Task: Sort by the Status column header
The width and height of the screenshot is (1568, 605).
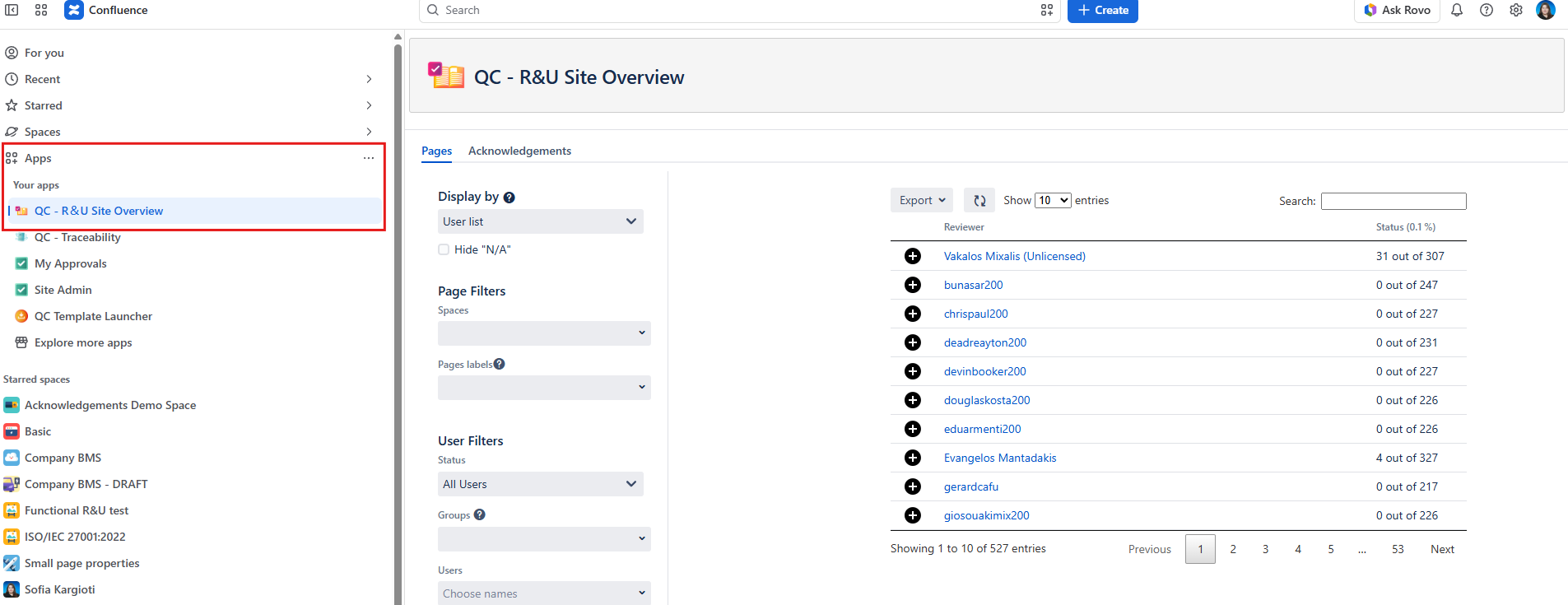Action: [1406, 227]
